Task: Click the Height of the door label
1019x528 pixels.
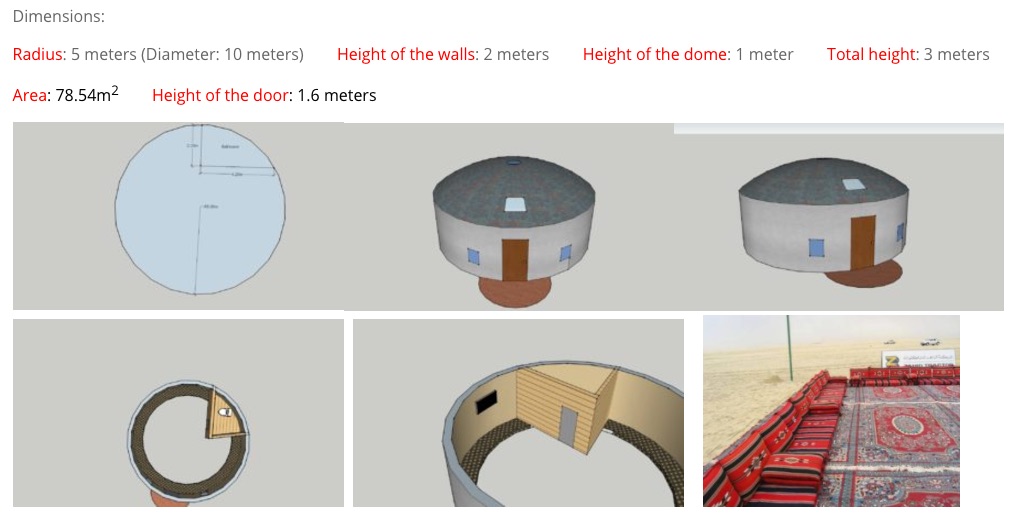Action: [x=220, y=96]
